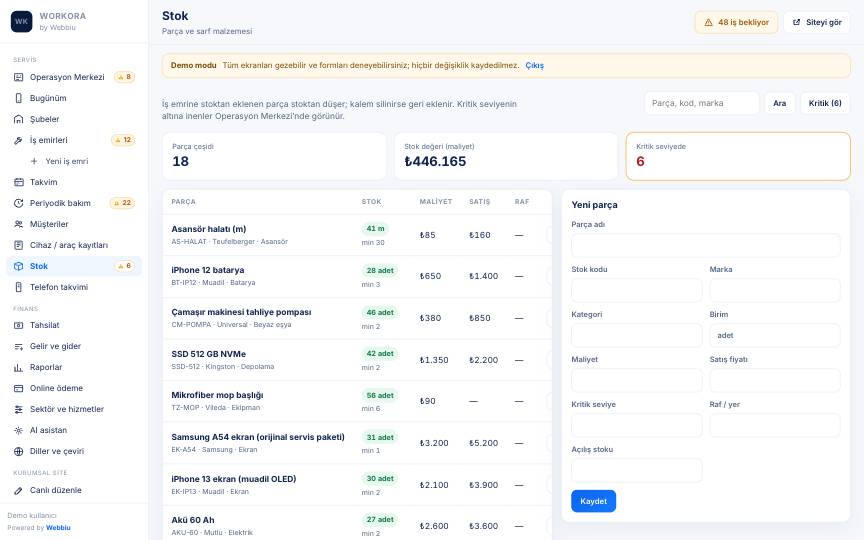Click the 48 iş bekliyor button
Screen dimensions: 864x540
736,23
